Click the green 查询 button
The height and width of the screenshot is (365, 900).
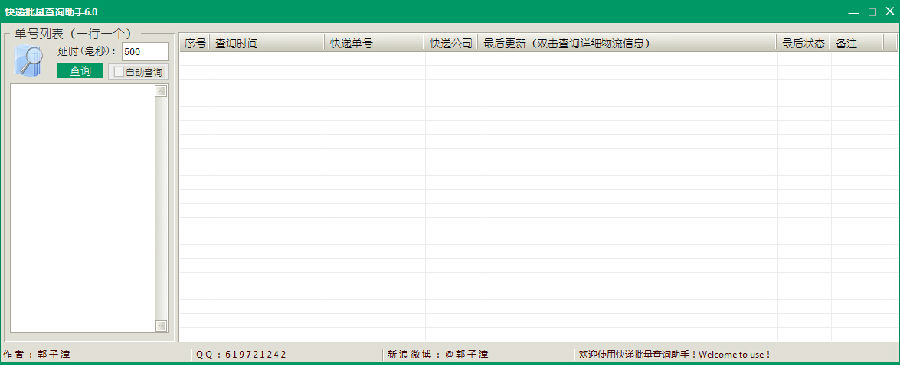[80, 71]
